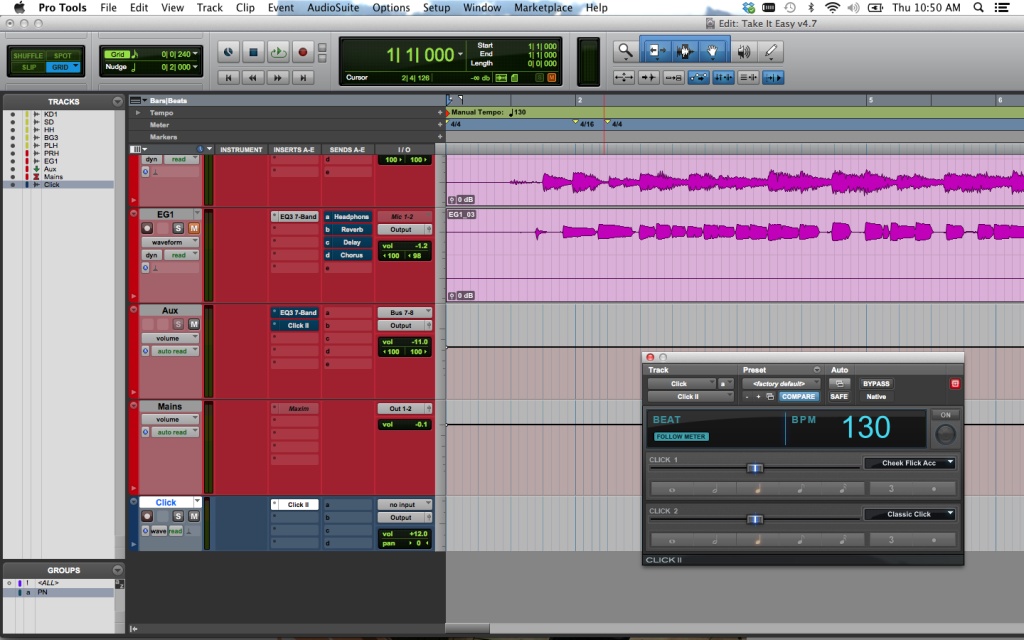Select the Scrubber speaker tool
This screenshot has width=1024, height=640.
tap(743, 50)
